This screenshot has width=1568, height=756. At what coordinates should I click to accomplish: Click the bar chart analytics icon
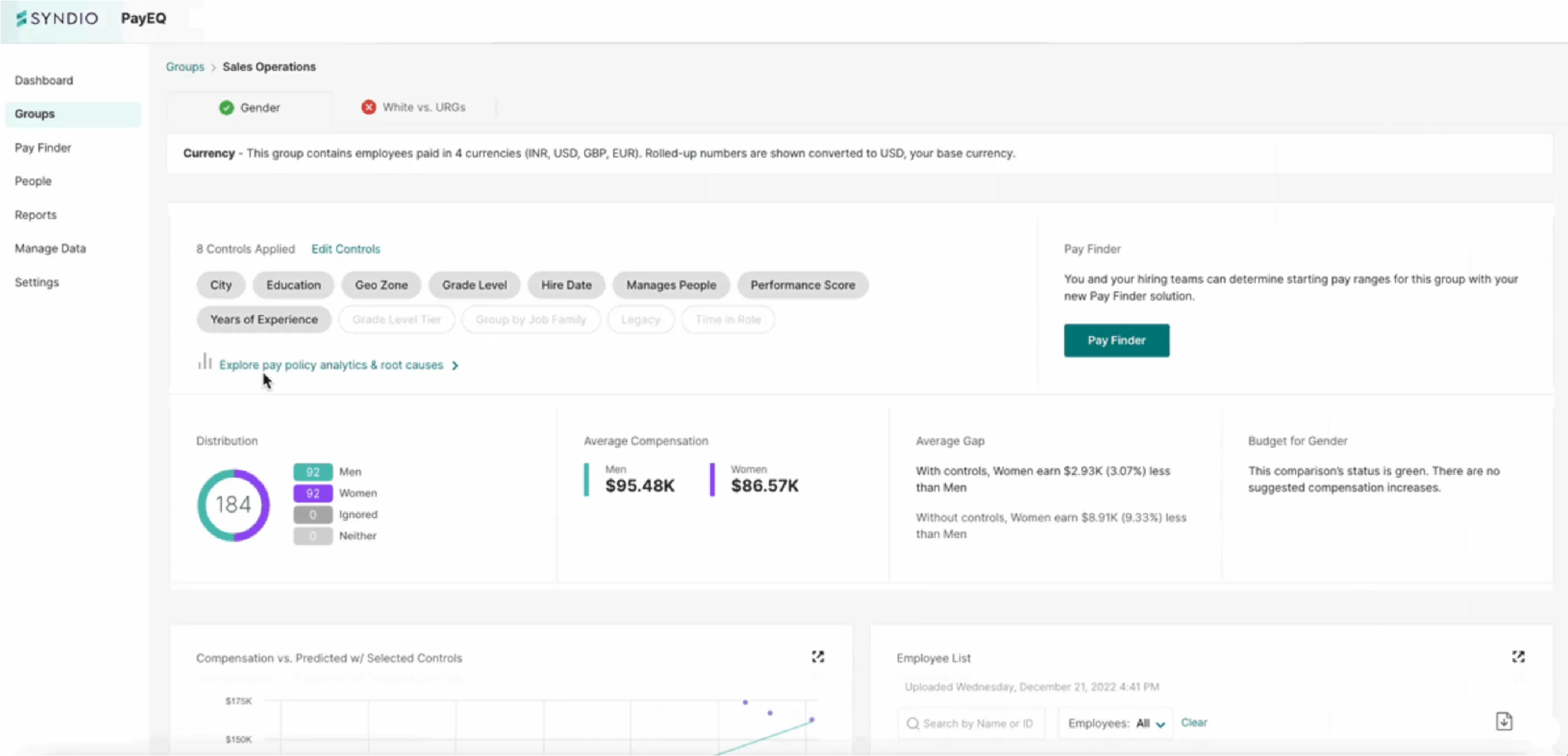tap(205, 362)
